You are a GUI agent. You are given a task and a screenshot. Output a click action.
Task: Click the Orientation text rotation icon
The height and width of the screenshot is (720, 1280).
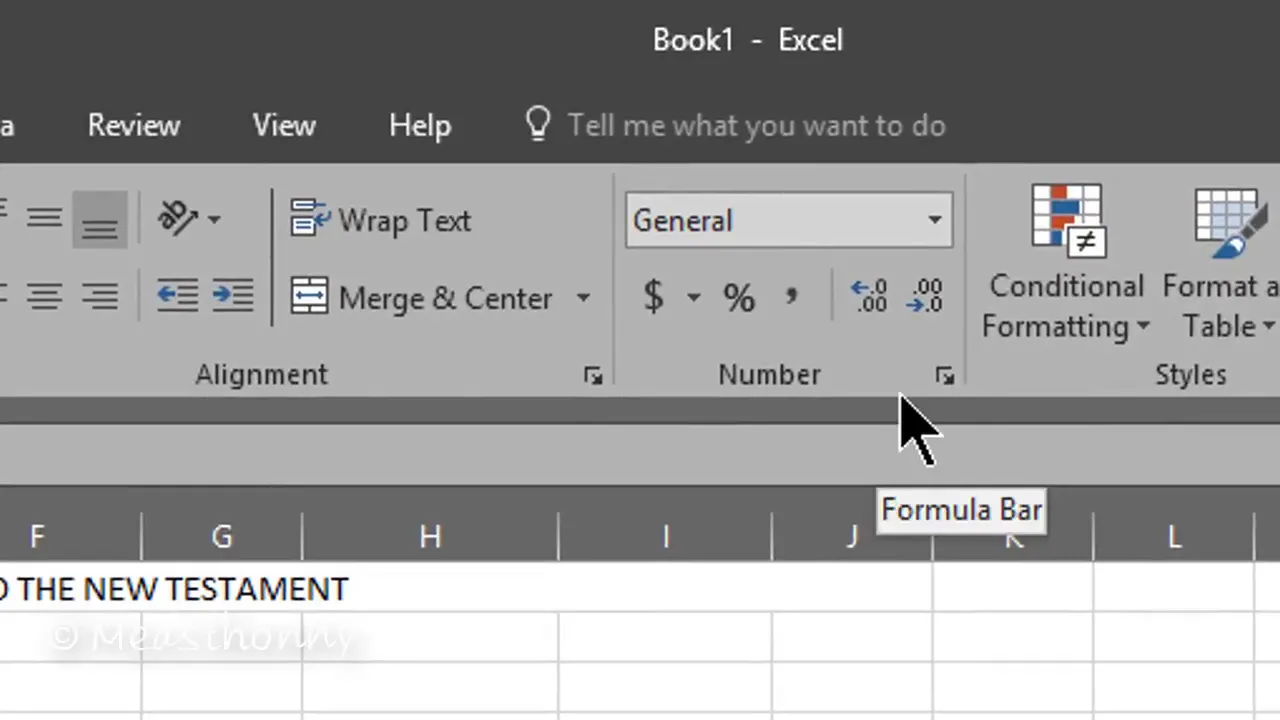178,218
